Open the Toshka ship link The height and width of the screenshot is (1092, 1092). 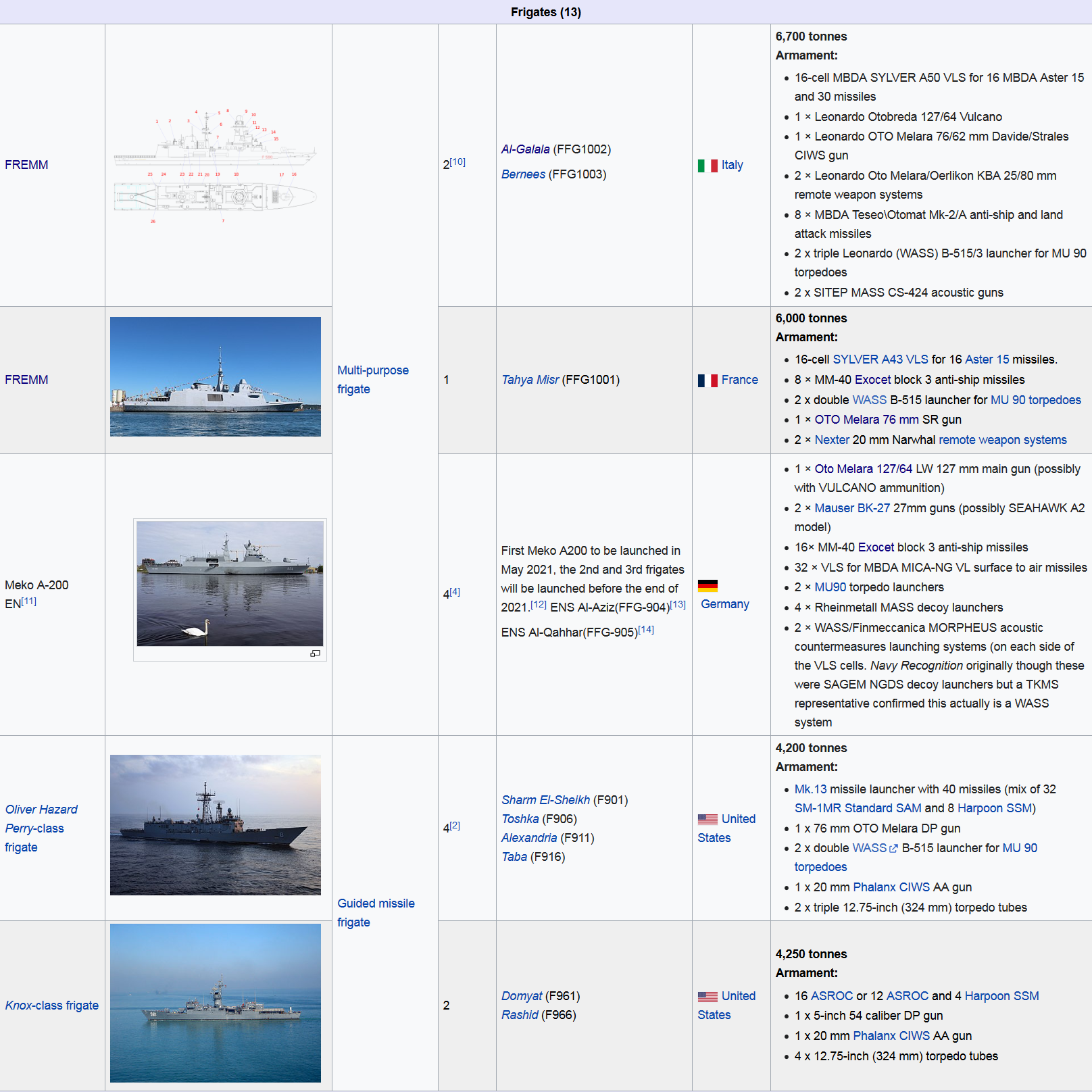(x=520, y=819)
